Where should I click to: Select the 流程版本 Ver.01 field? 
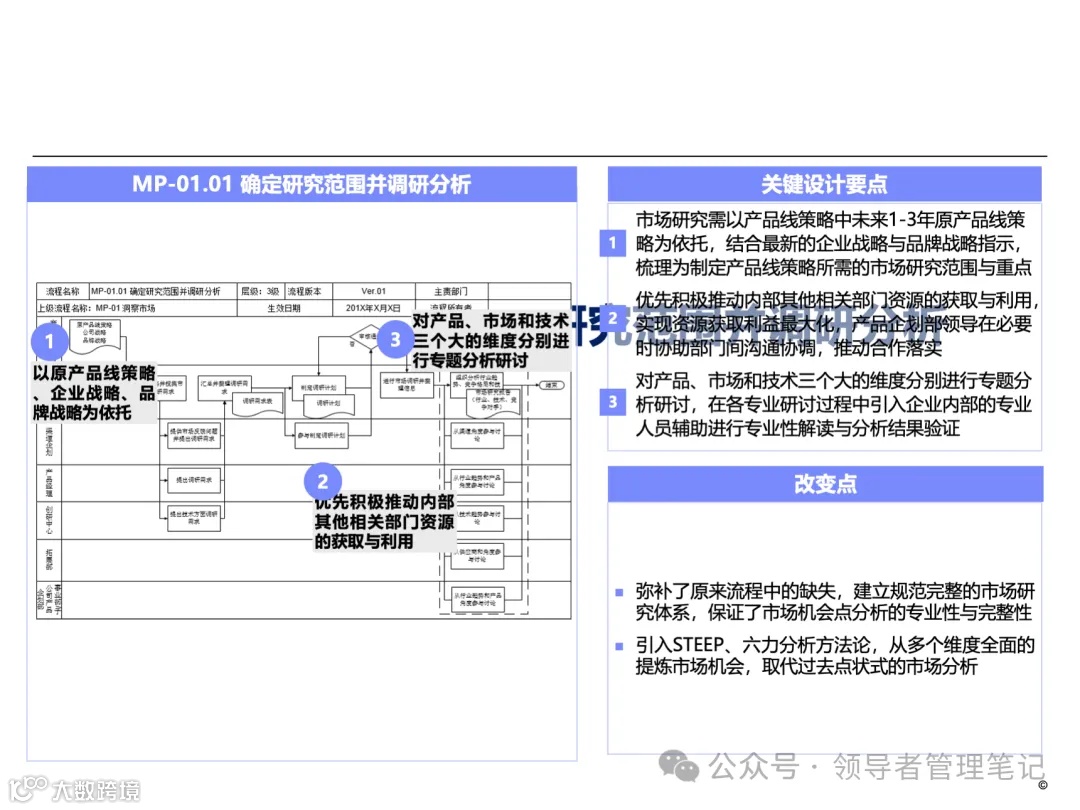pos(375,290)
